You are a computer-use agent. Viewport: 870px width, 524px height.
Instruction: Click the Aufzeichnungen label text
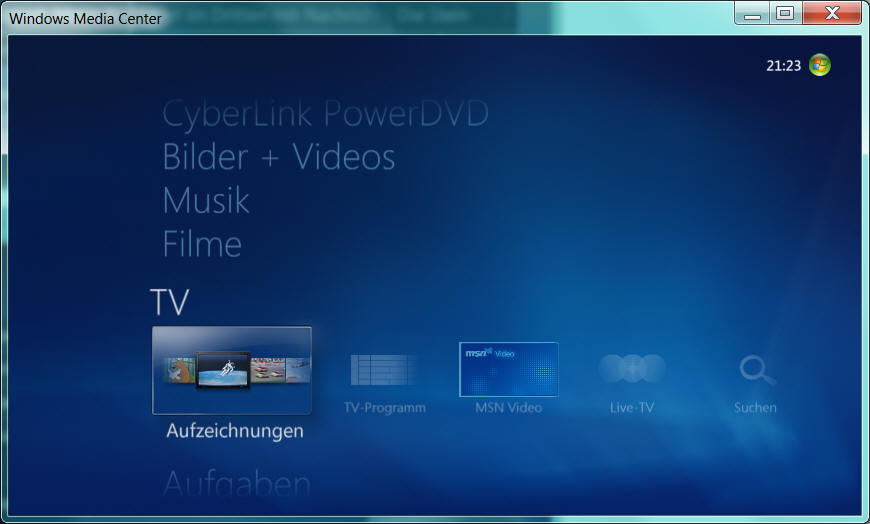click(x=235, y=431)
